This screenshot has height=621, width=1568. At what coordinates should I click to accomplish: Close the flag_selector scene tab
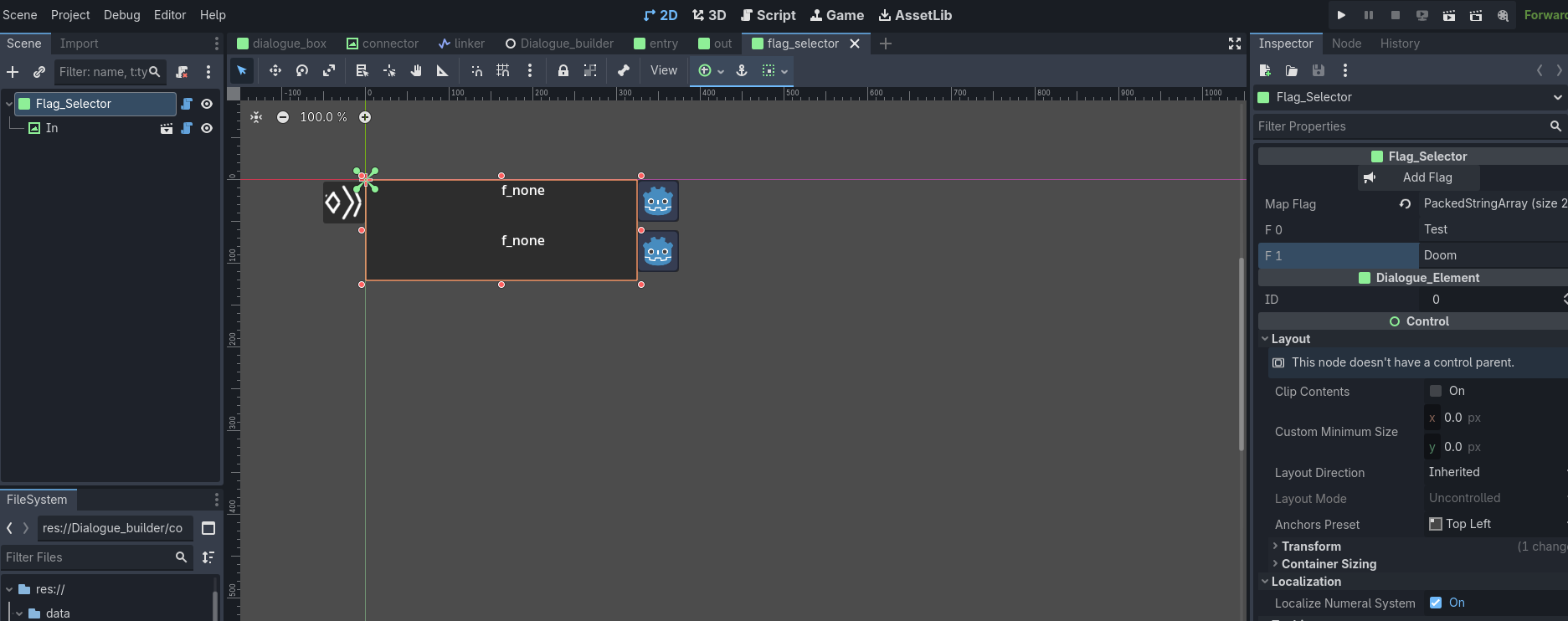coord(855,44)
